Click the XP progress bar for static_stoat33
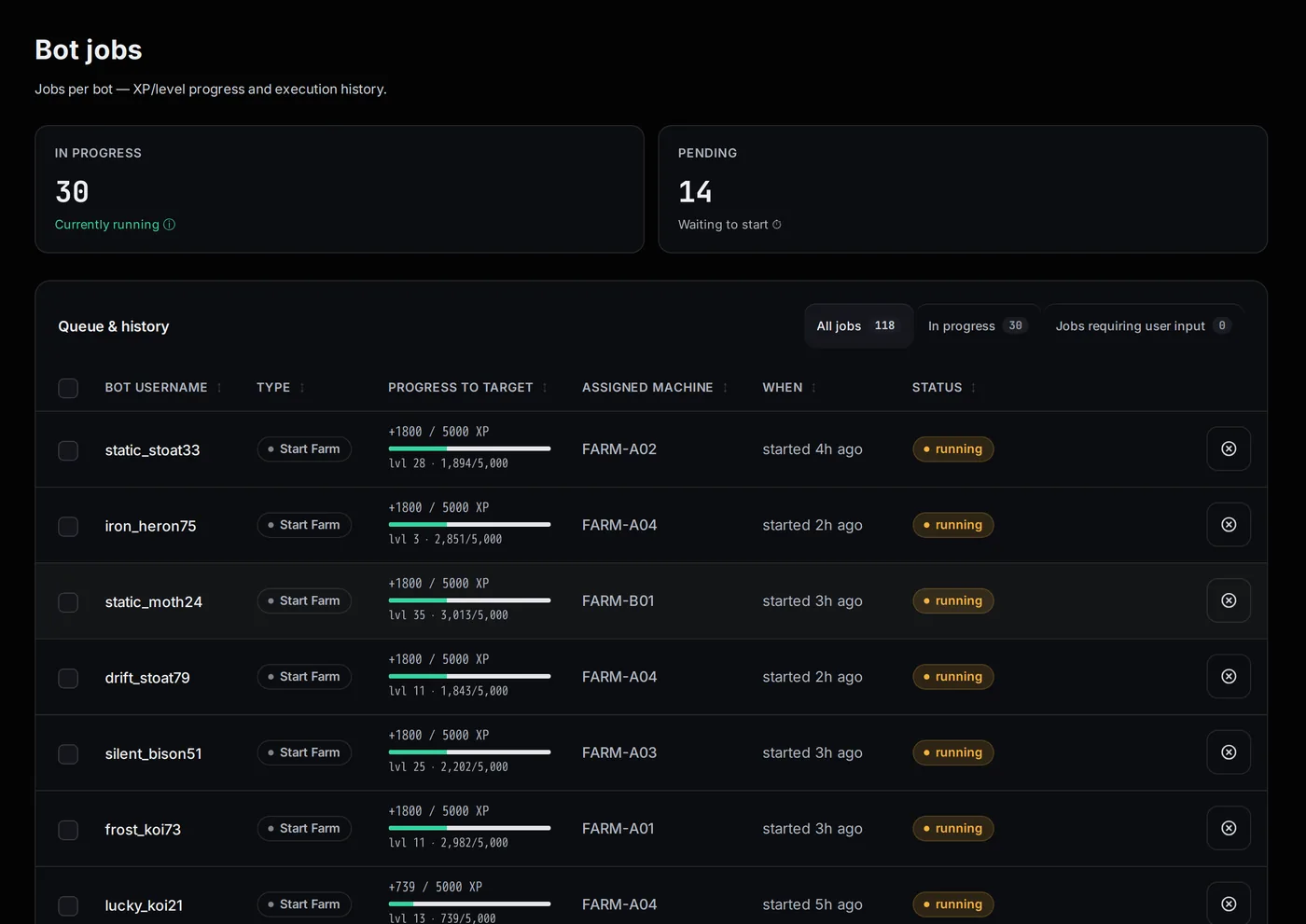This screenshot has width=1306, height=924. [469, 448]
